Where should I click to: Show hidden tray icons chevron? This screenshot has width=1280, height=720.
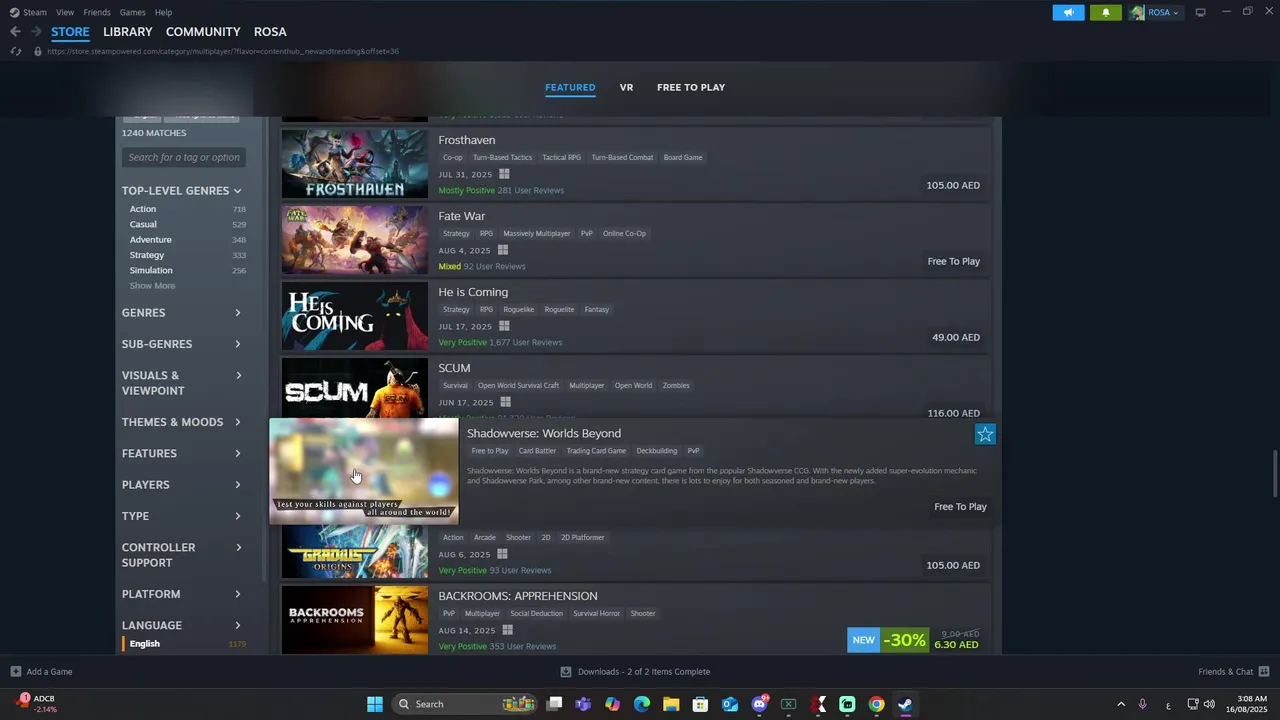[x=1120, y=704]
